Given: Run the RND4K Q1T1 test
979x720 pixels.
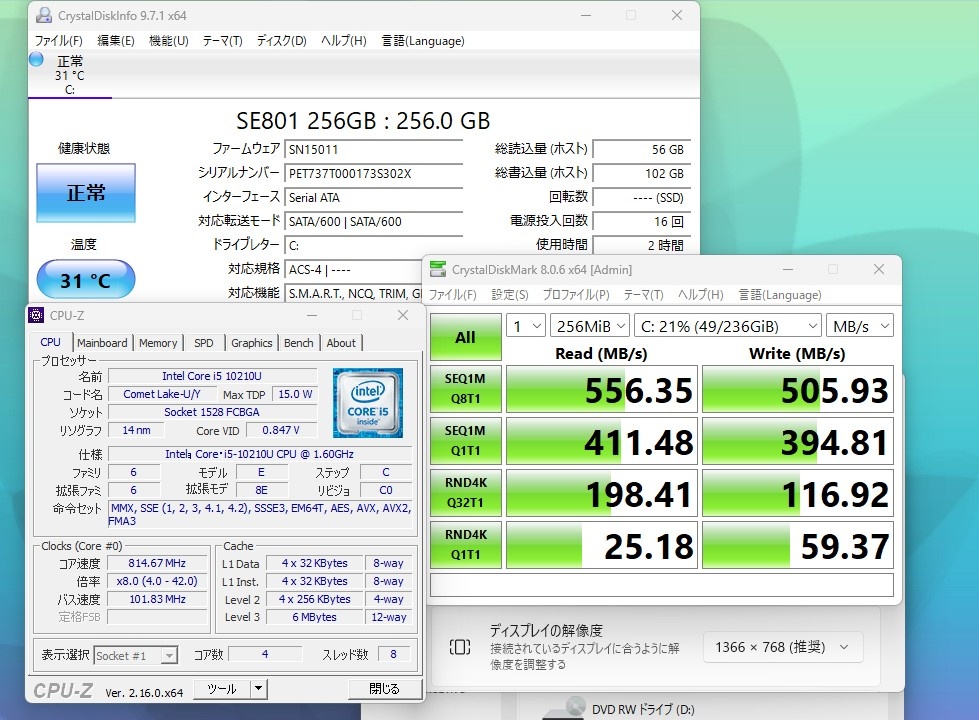Looking at the screenshot, I should pyautogui.click(x=465, y=545).
